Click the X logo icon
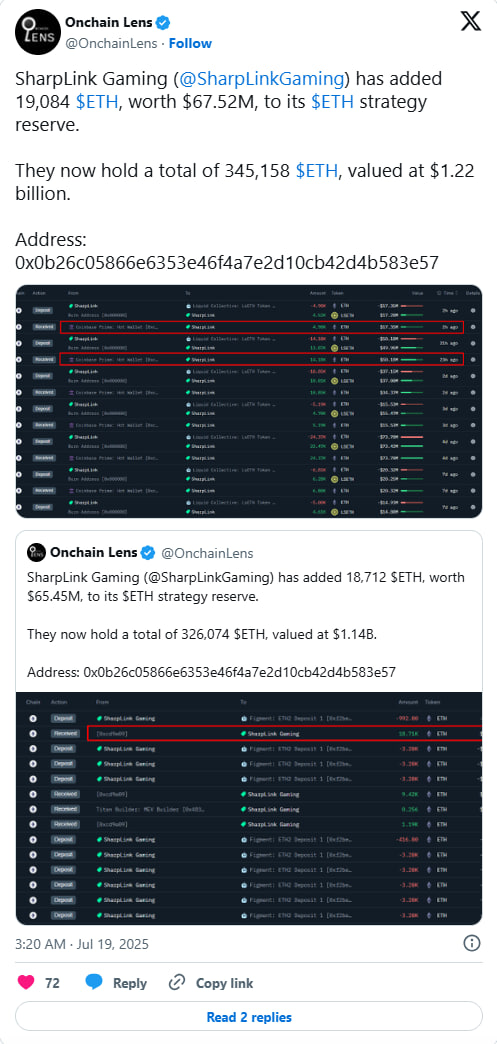Screen dimensions: 497x1044 coord(470,21)
